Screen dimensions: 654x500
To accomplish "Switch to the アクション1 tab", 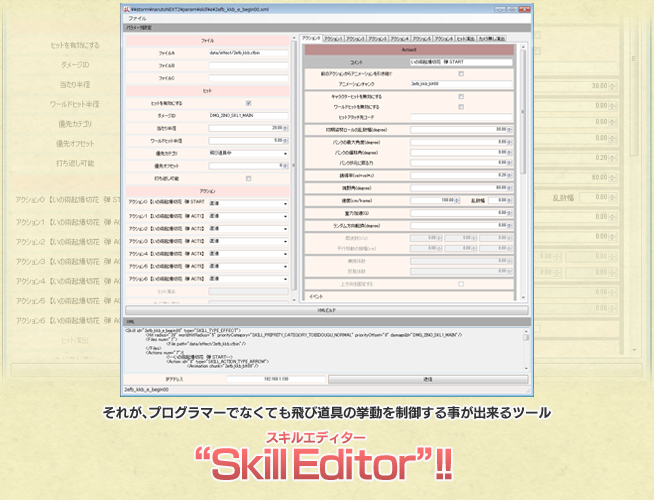I will [333, 38].
